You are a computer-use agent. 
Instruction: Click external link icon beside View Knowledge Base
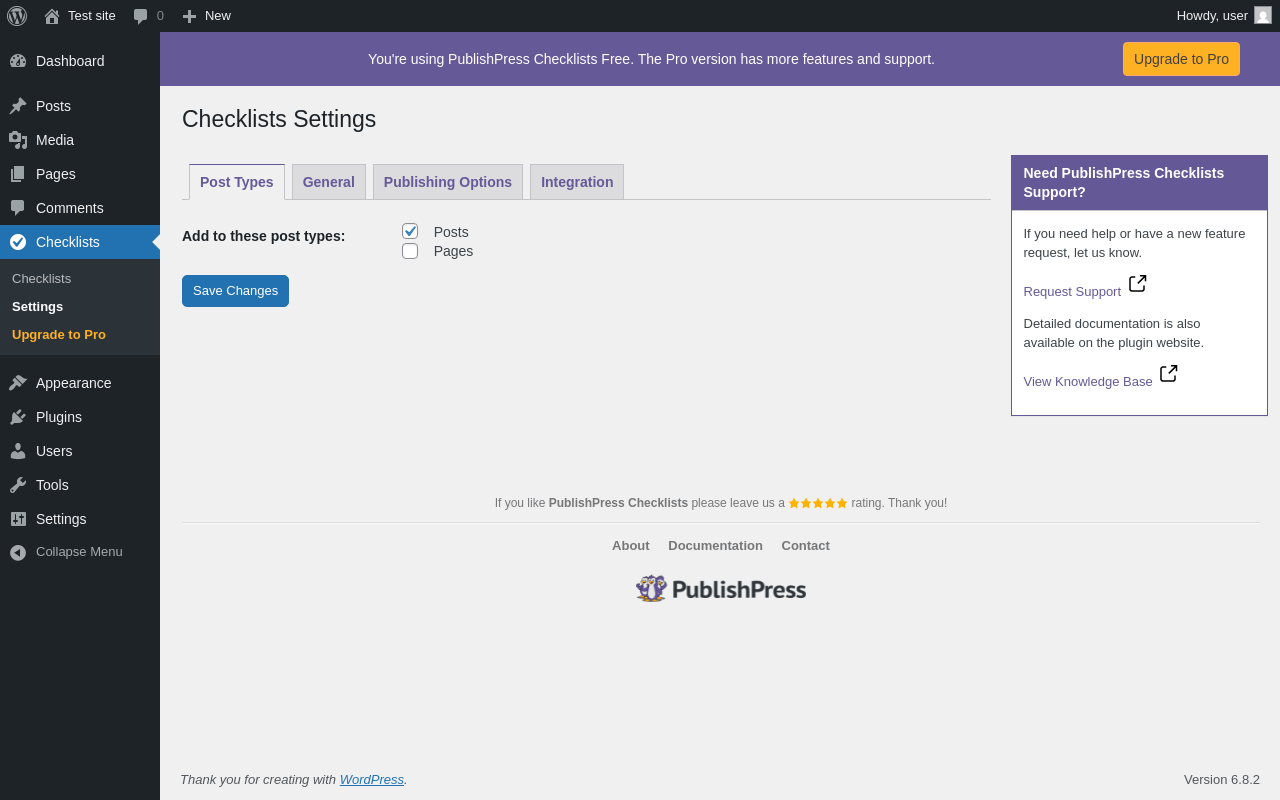click(1169, 374)
